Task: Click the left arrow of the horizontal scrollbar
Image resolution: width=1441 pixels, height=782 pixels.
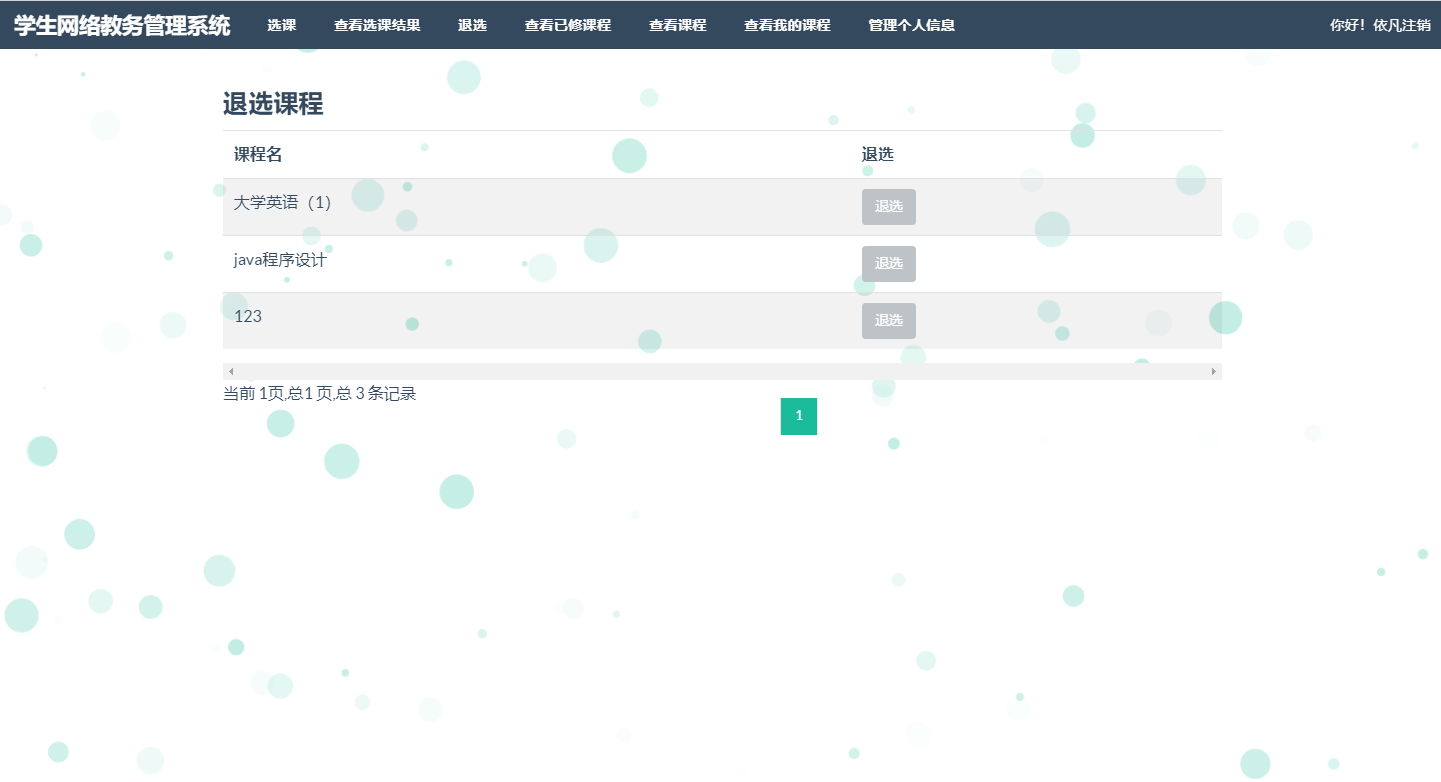Action: pyautogui.click(x=229, y=371)
